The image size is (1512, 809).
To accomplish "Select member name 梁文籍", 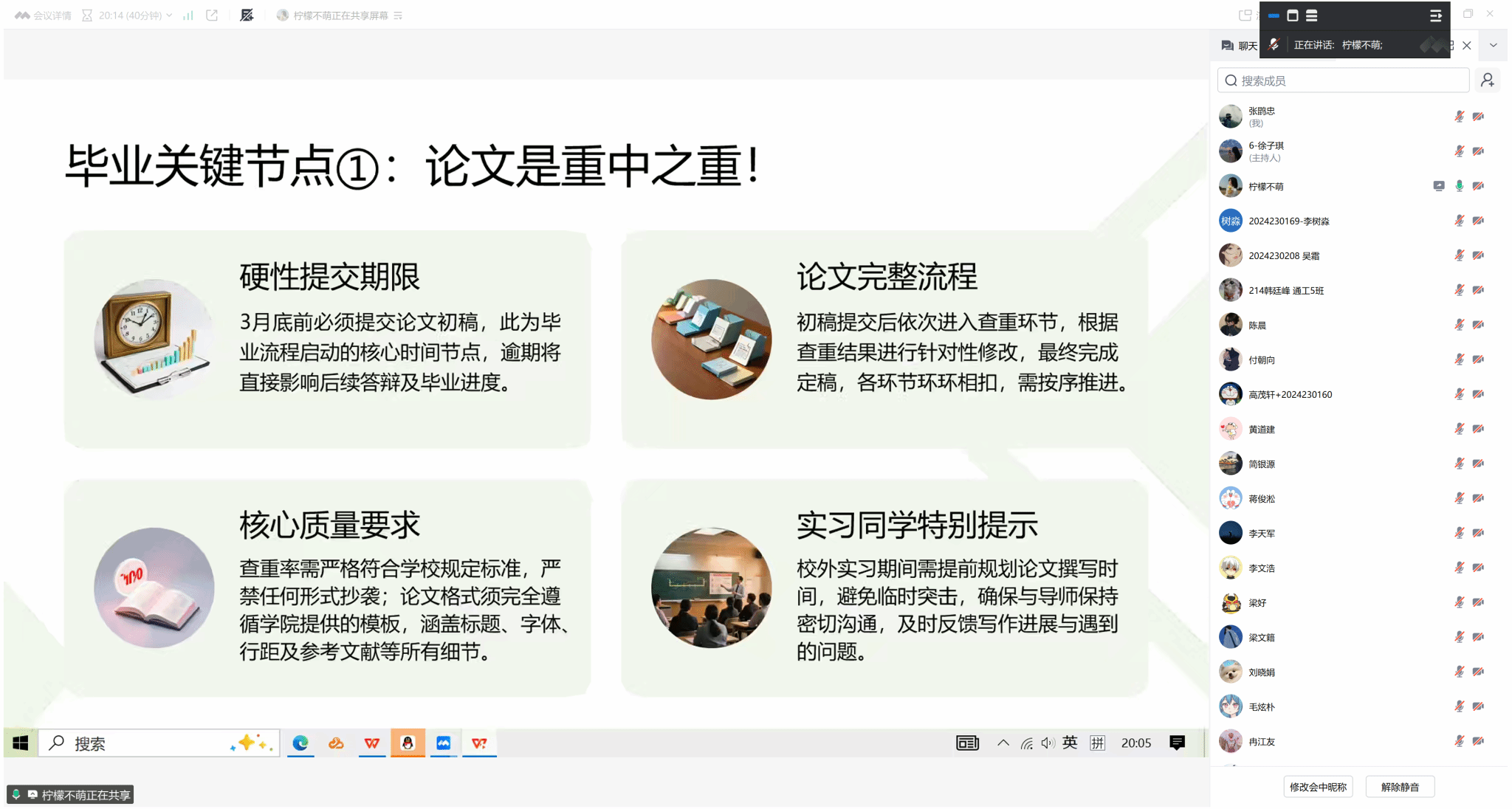I will pos(1262,637).
